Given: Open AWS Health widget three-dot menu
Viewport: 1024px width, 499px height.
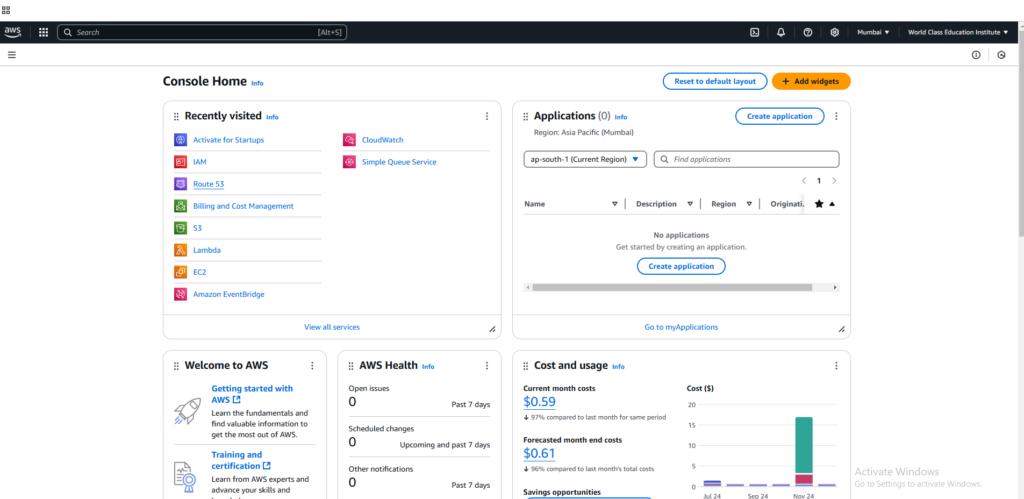Looking at the screenshot, I should pos(487,366).
